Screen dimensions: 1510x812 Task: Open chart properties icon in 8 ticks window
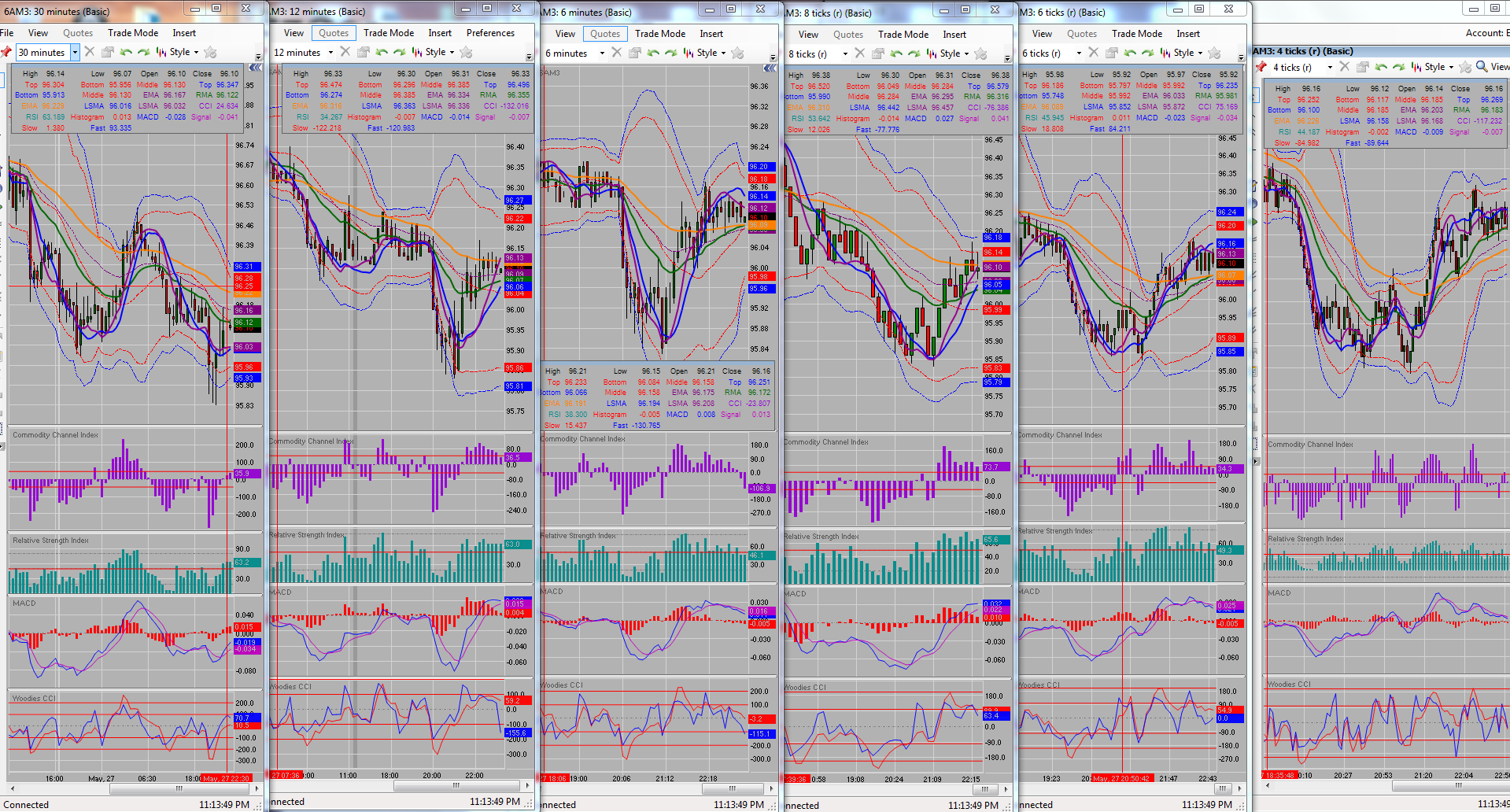point(877,54)
